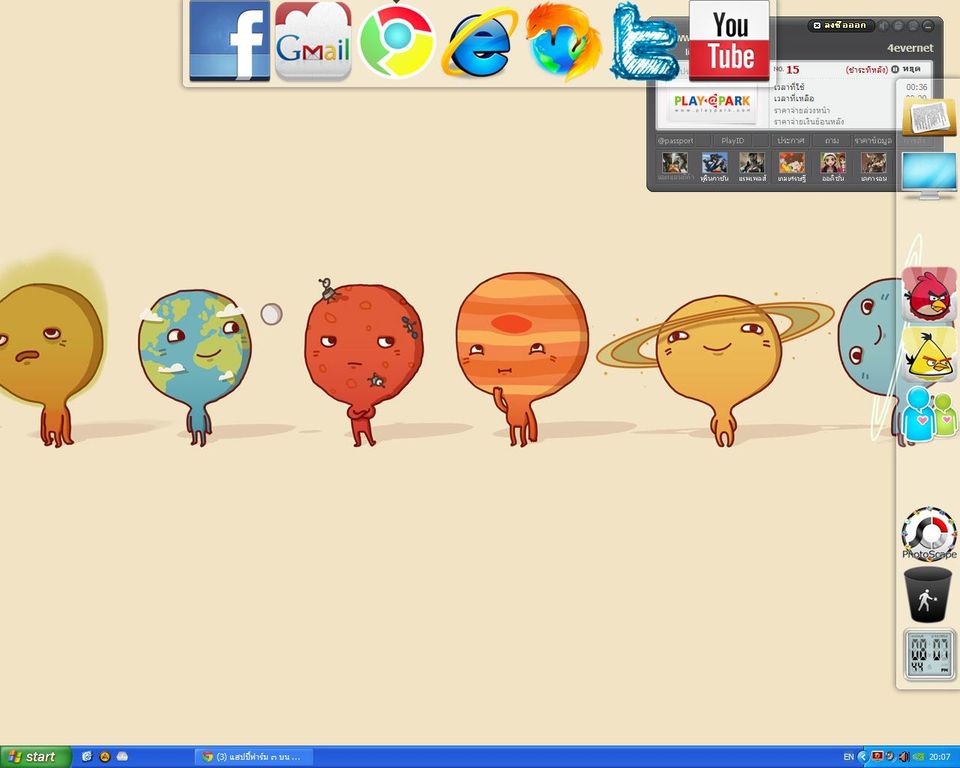The height and width of the screenshot is (768, 960).
Task: Select the ถาม tab in cafe panel
Action: click(x=831, y=141)
